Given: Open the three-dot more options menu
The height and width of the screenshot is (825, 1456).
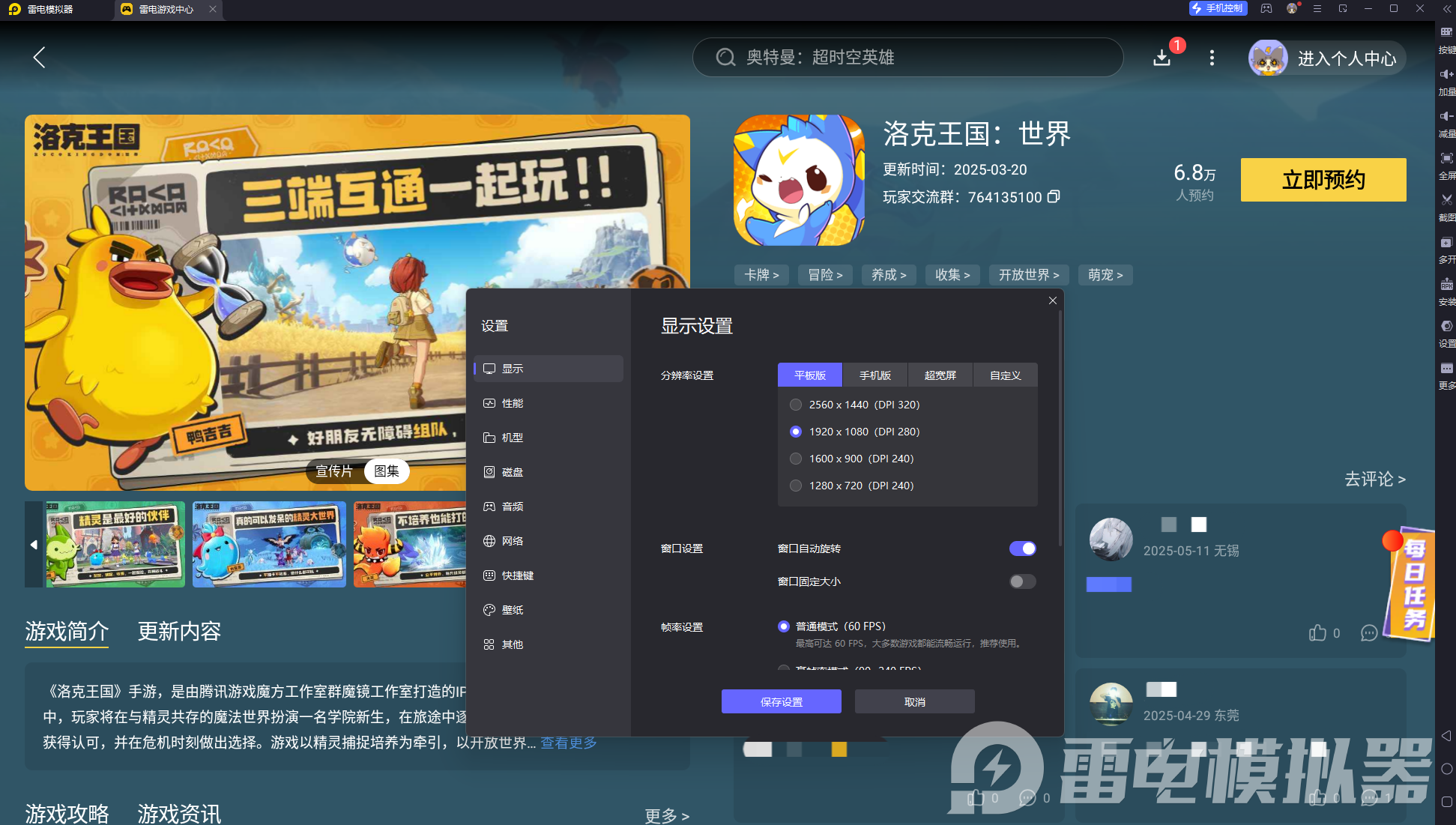Looking at the screenshot, I should coord(1212,58).
